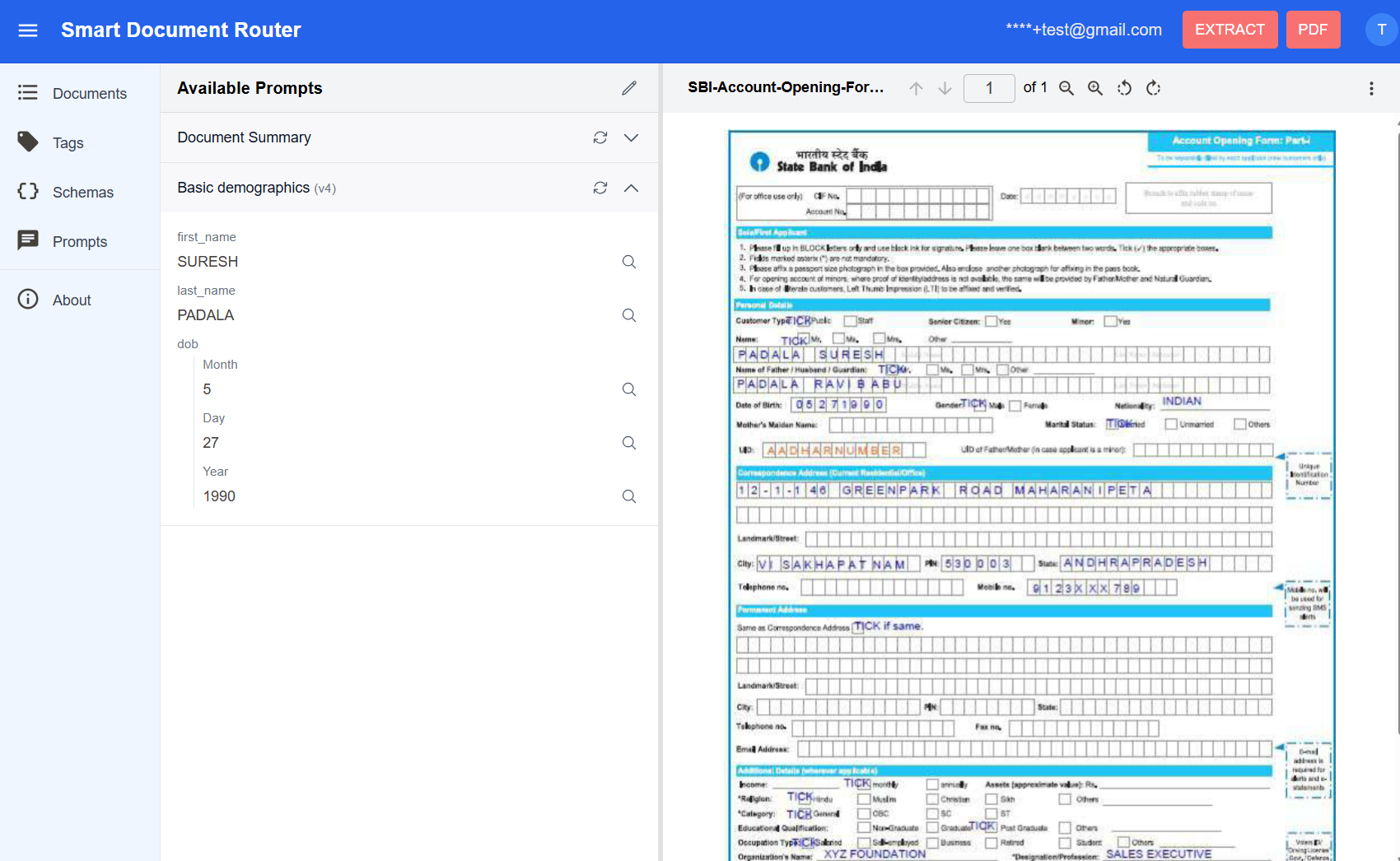This screenshot has height=861, width=1400.
Task: Rotate the PDF clockwise
Action: tap(1153, 88)
